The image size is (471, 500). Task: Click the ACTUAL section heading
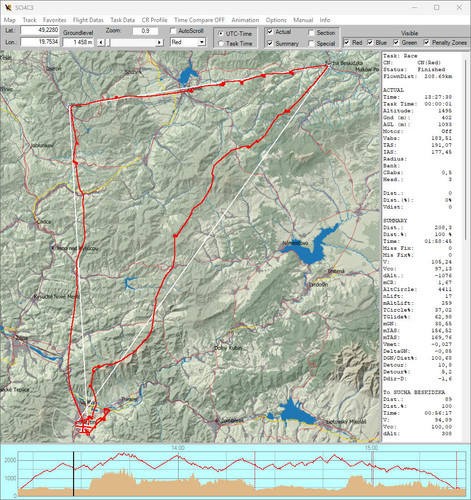point(393,90)
